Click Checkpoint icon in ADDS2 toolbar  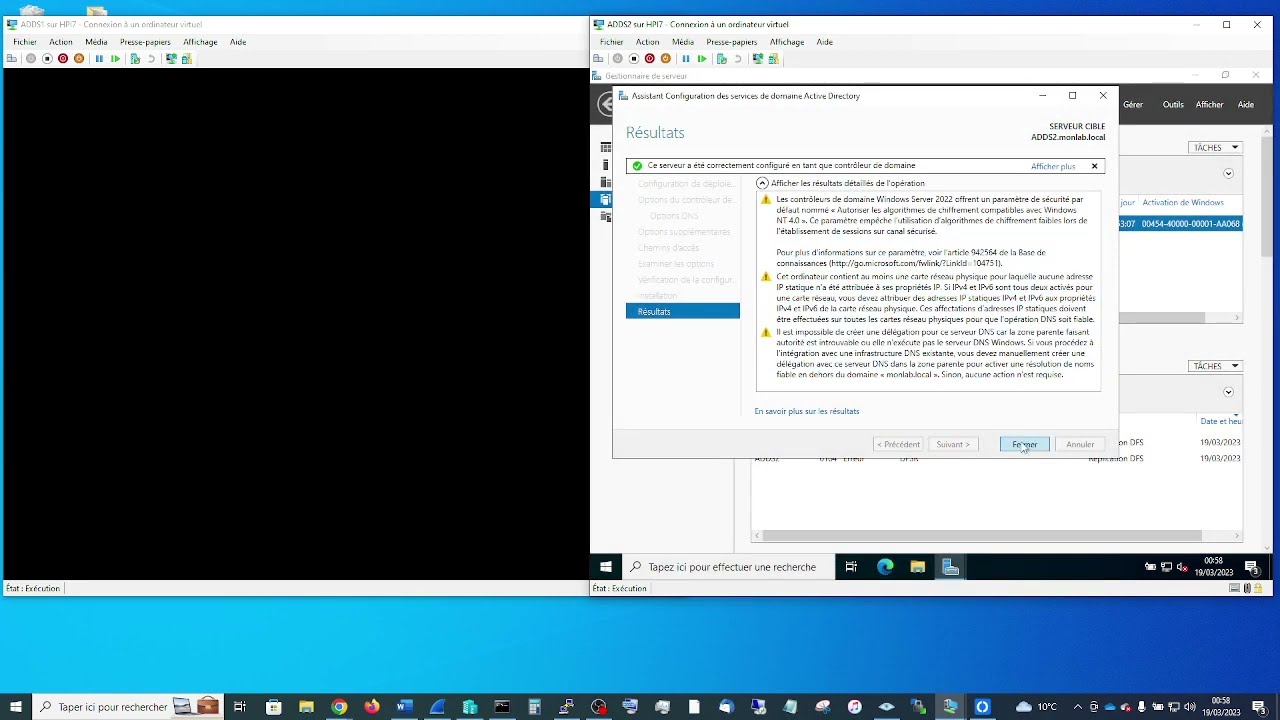point(722,59)
